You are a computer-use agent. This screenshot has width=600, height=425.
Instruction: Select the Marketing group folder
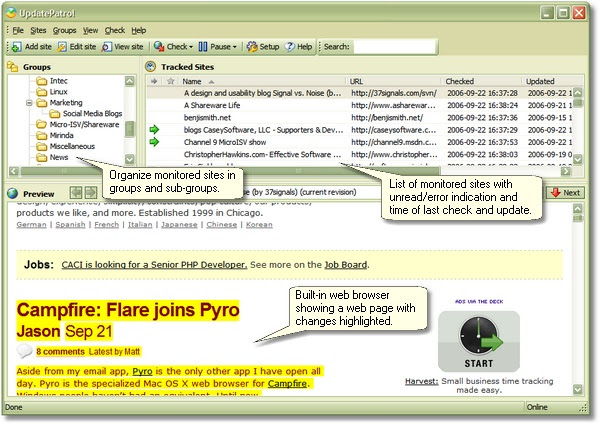click(59, 103)
